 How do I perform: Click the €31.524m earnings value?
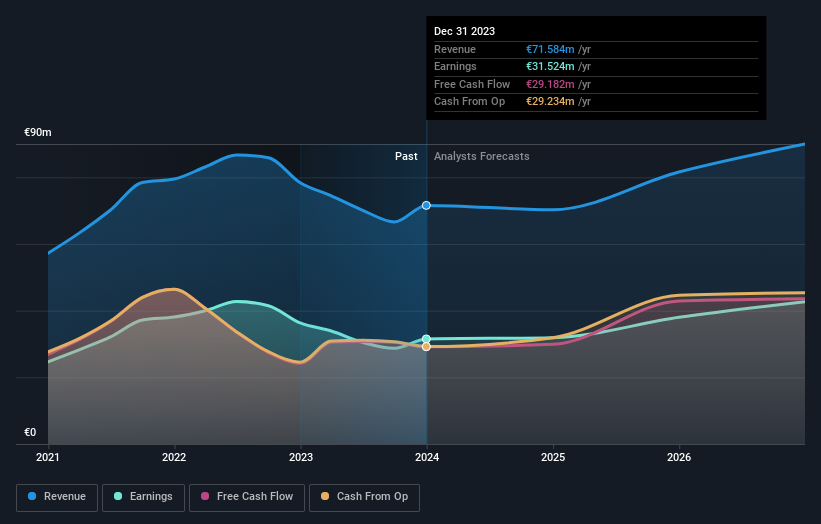[x=550, y=66]
